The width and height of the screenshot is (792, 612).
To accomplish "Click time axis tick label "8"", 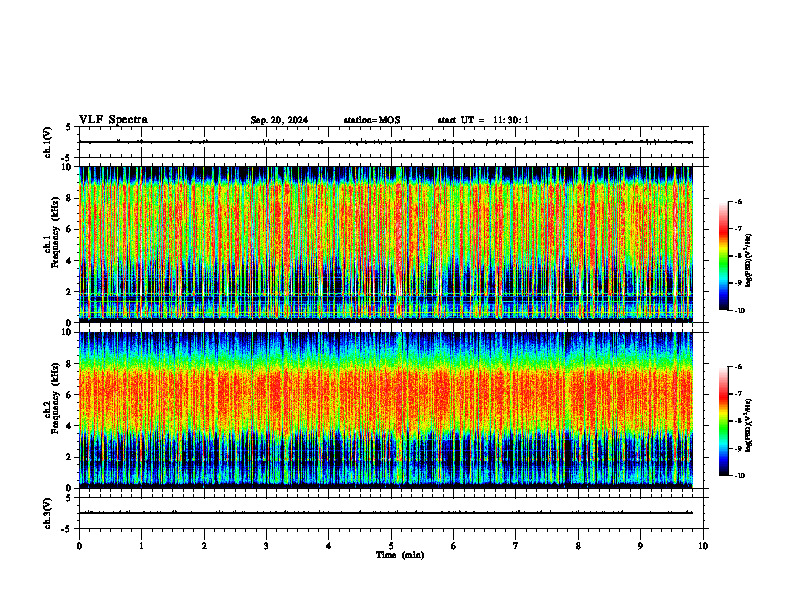I will tap(578, 546).
